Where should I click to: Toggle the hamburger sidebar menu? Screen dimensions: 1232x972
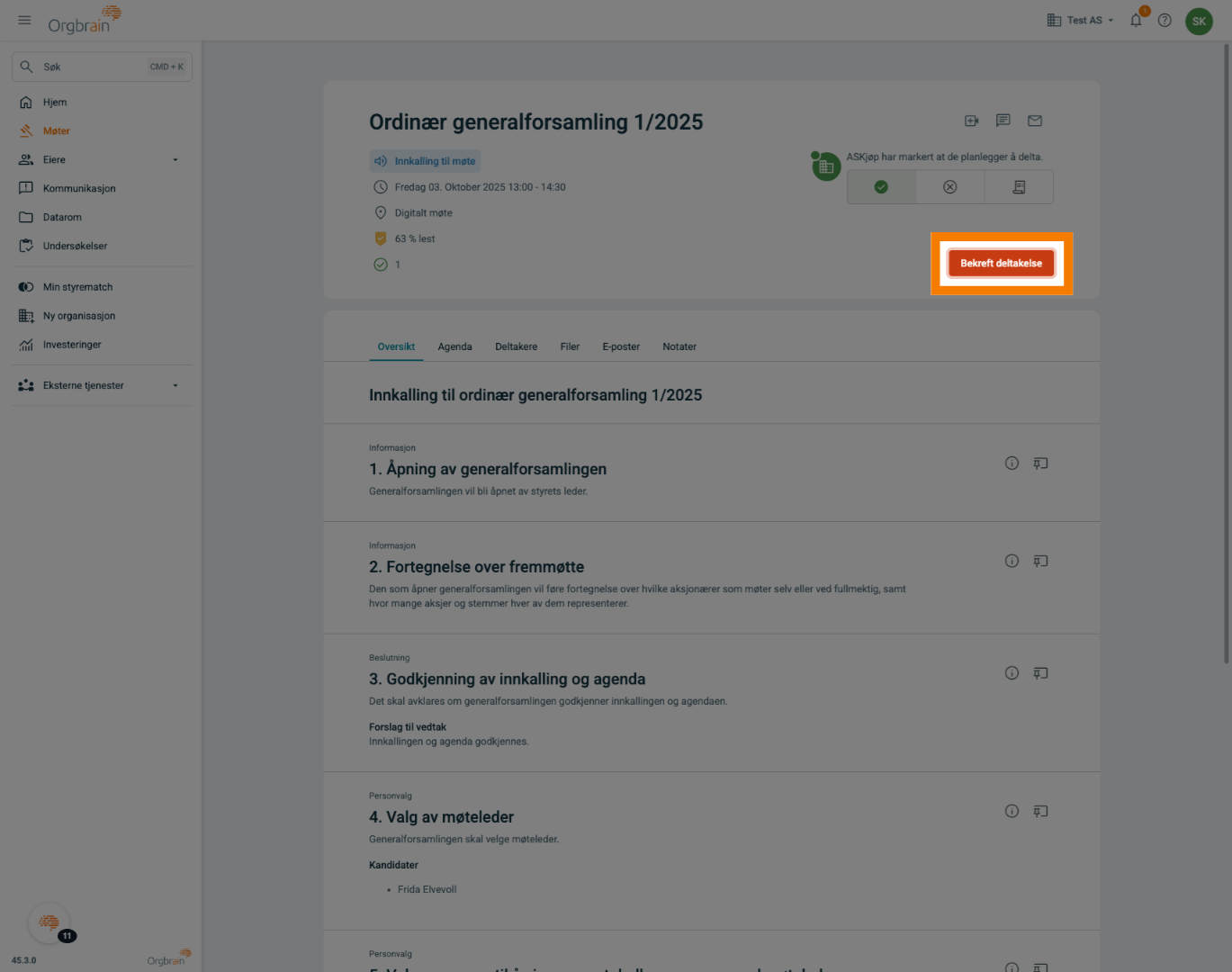coord(24,20)
